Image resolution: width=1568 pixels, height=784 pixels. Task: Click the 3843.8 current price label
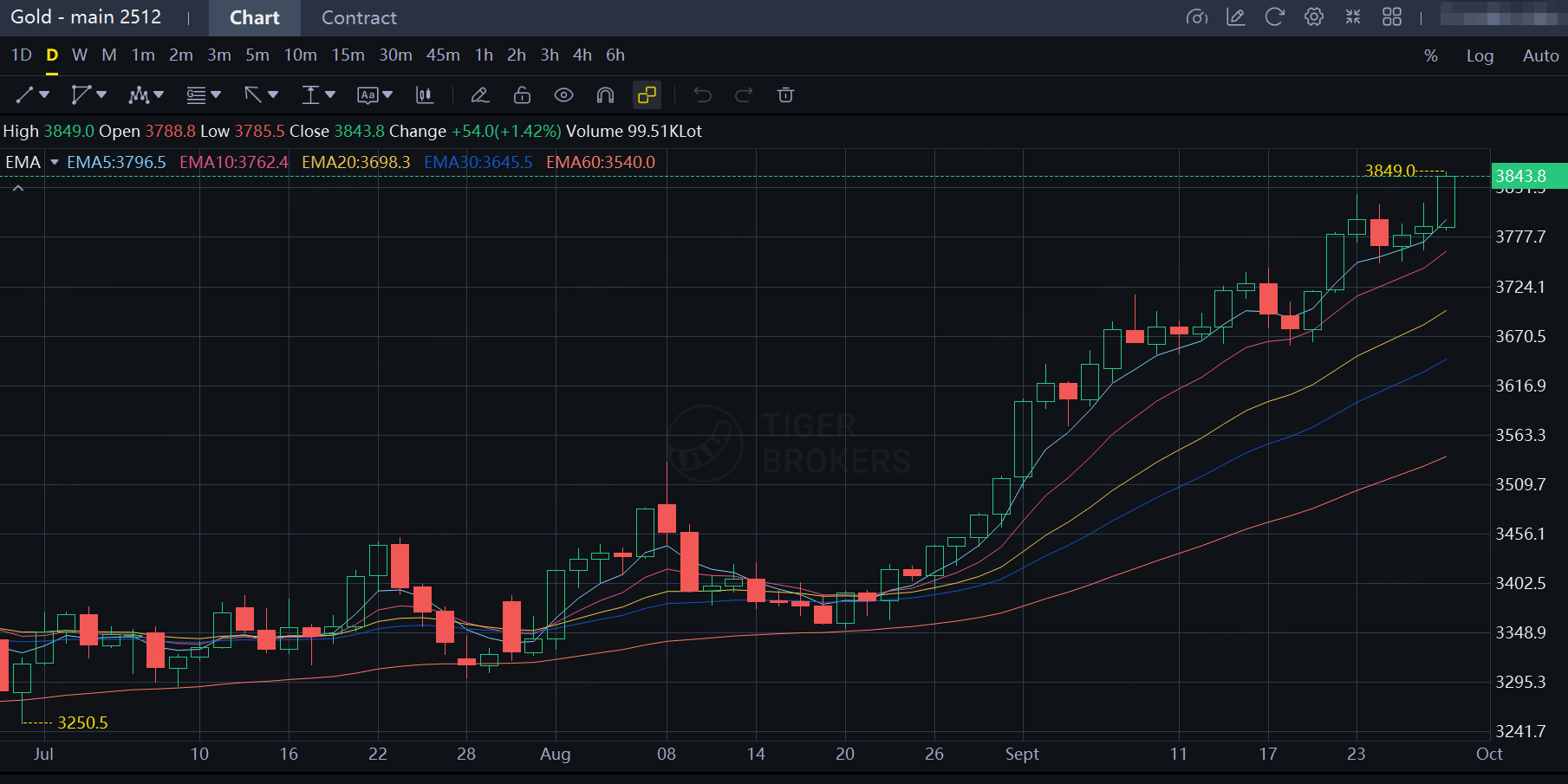pos(1527,176)
